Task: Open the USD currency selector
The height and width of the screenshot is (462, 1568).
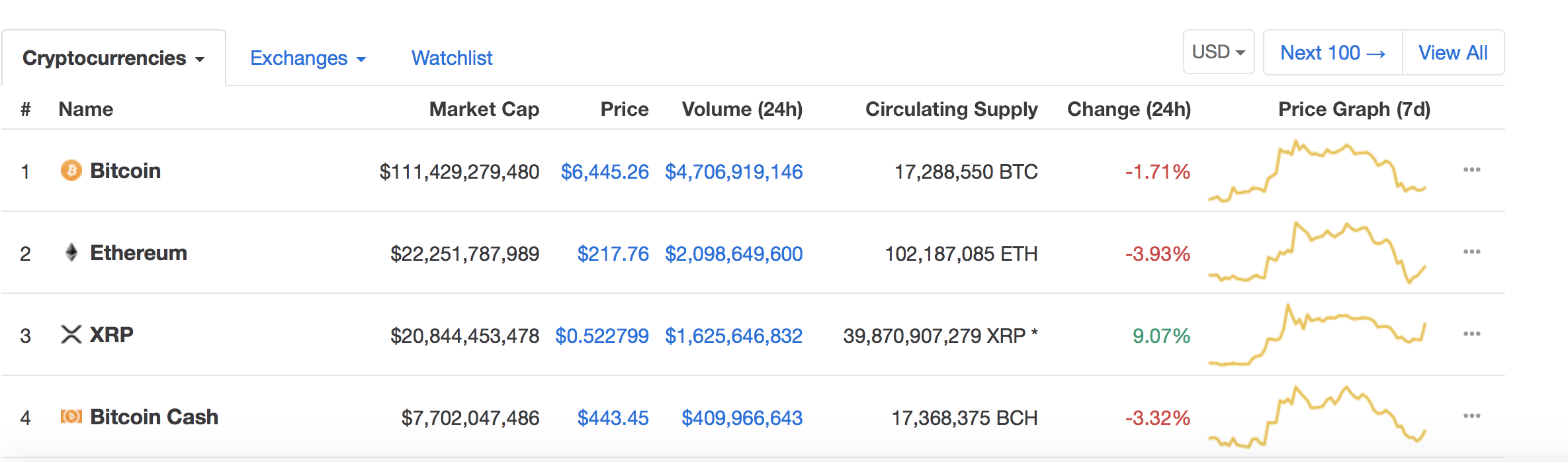Action: click(1219, 52)
